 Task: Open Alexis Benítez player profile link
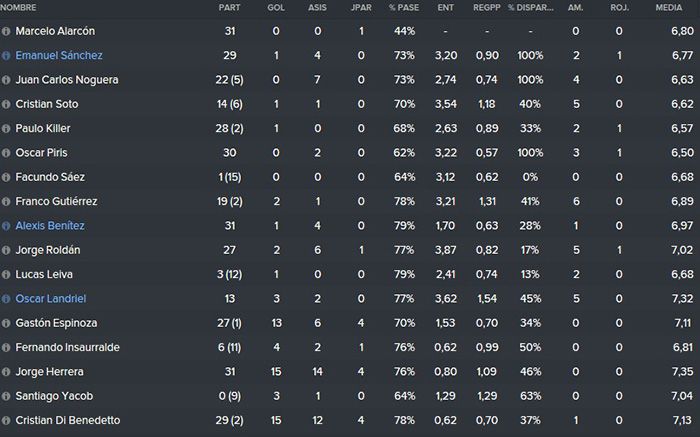point(50,226)
